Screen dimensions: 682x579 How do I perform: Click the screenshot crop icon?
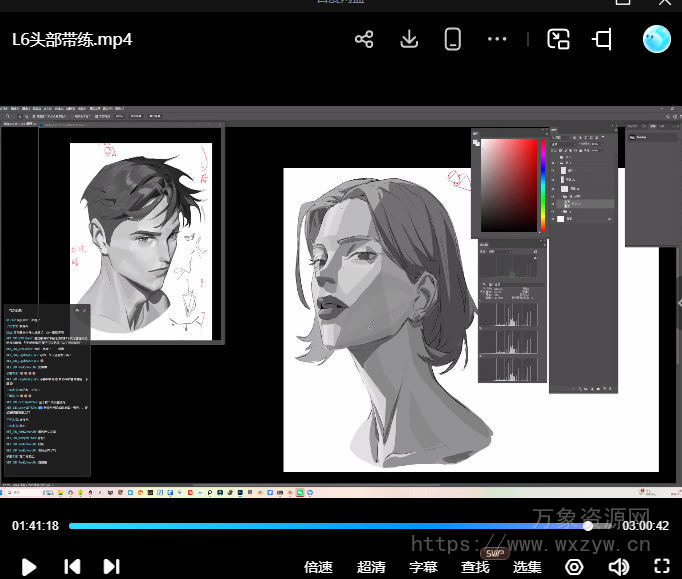[602, 40]
